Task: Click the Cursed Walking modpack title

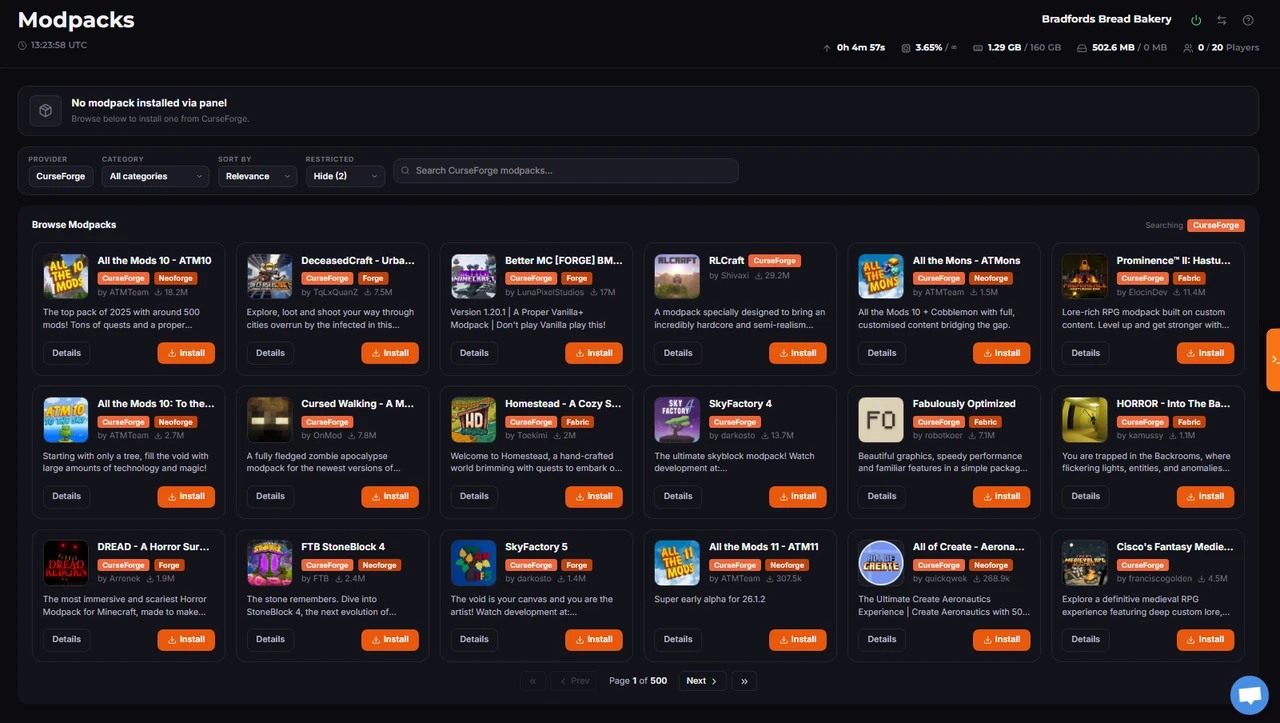Action: (357, 404)
